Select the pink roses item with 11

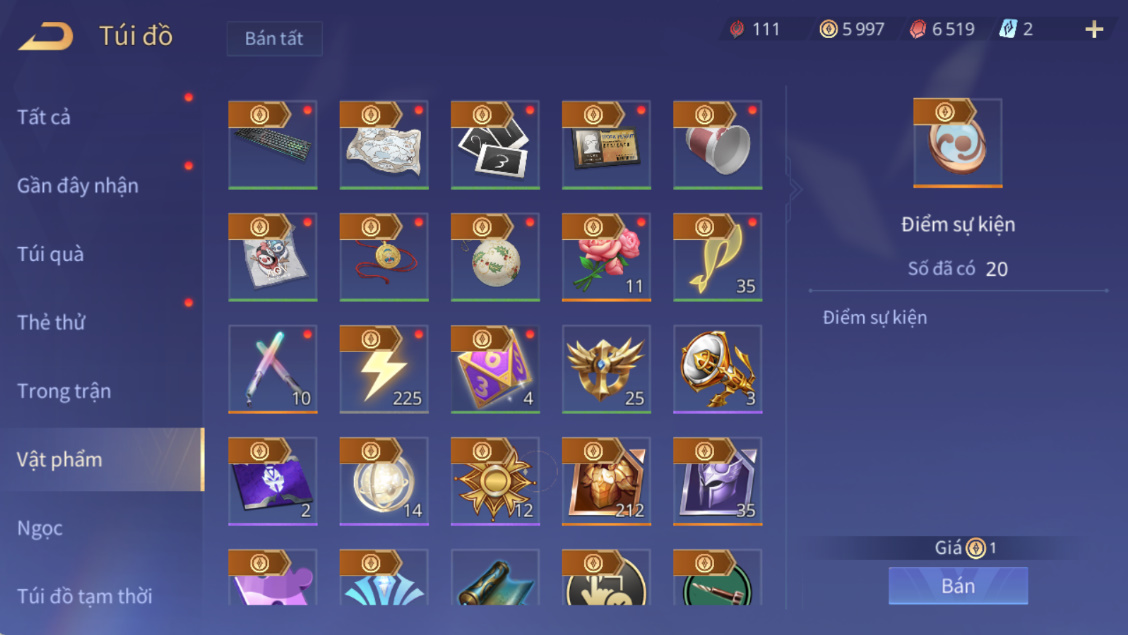tap(606, 257)
